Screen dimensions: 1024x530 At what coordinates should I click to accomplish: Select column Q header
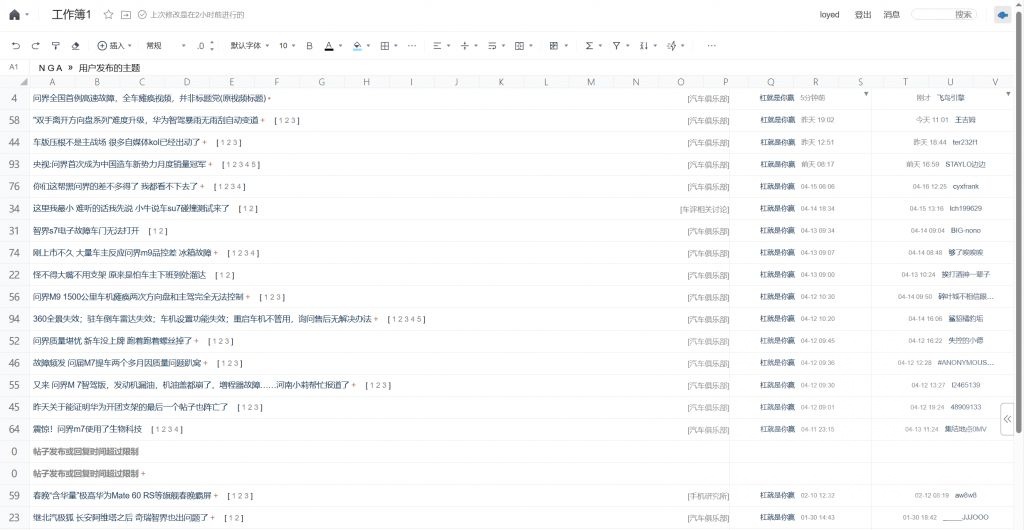[771, 82]
